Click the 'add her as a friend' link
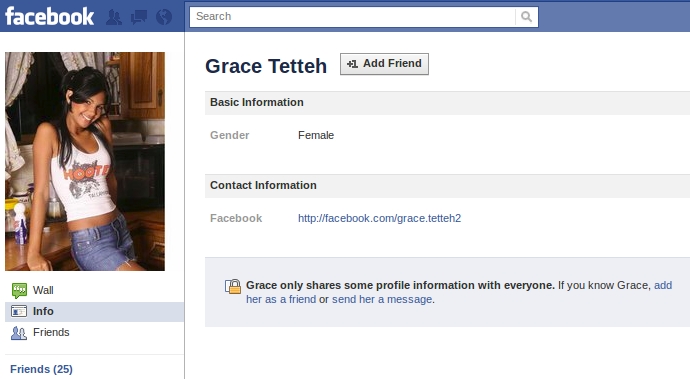This screenshot has height=379, width=690. pos(459,292)
